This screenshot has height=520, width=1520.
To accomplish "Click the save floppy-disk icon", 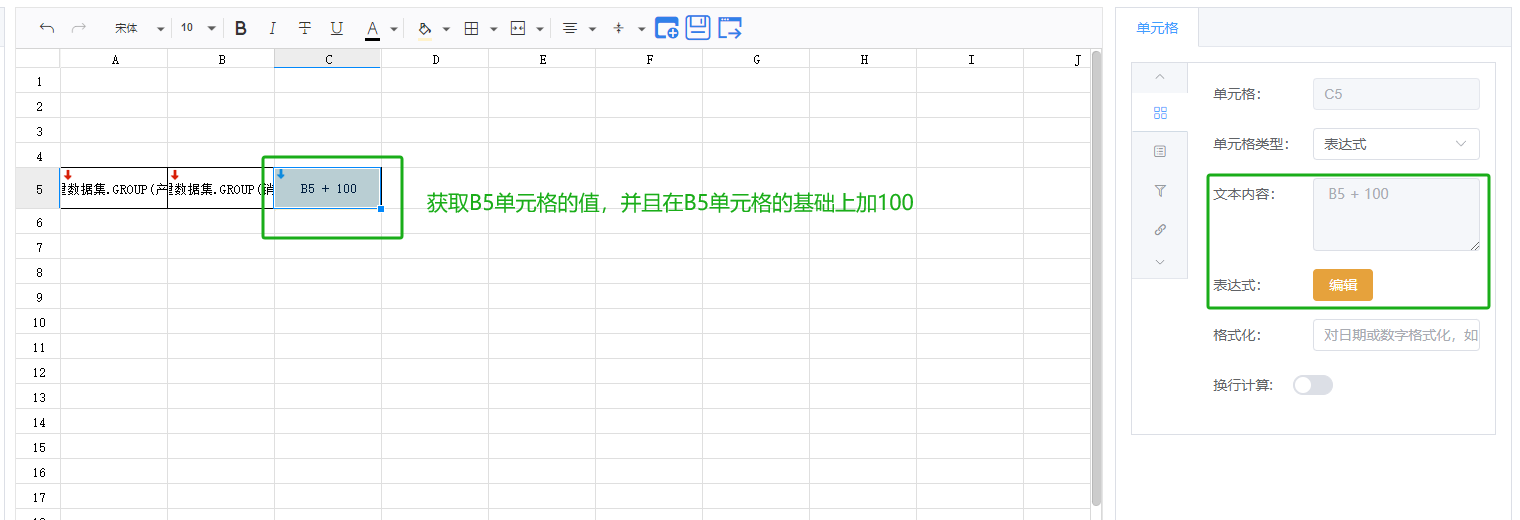I will (x=698, y=27).
